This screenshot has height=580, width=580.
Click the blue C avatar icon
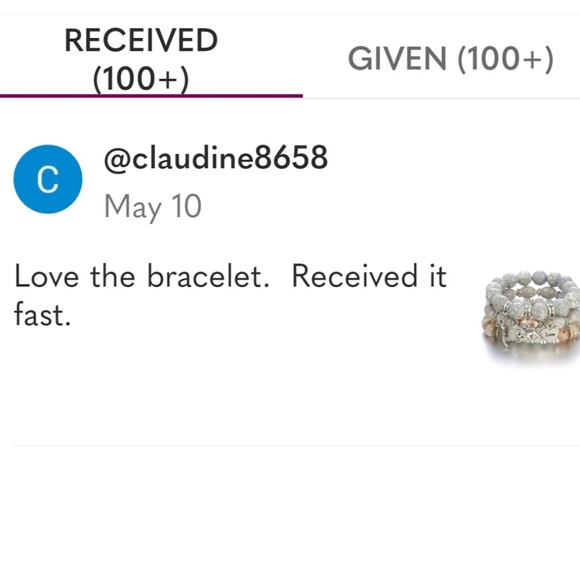pyautogui.click(x=48, y=179)
